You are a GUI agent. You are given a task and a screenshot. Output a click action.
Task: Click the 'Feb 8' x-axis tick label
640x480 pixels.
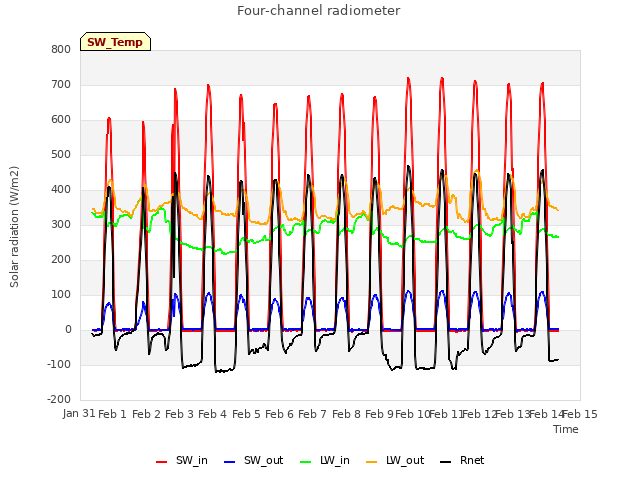coord(347,414)
